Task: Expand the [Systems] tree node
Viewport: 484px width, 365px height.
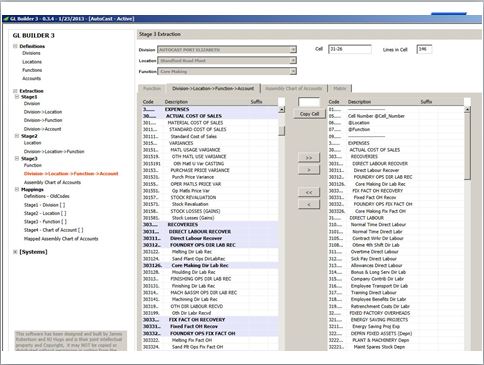Action: pyautogui.click(x=15, y=252)
